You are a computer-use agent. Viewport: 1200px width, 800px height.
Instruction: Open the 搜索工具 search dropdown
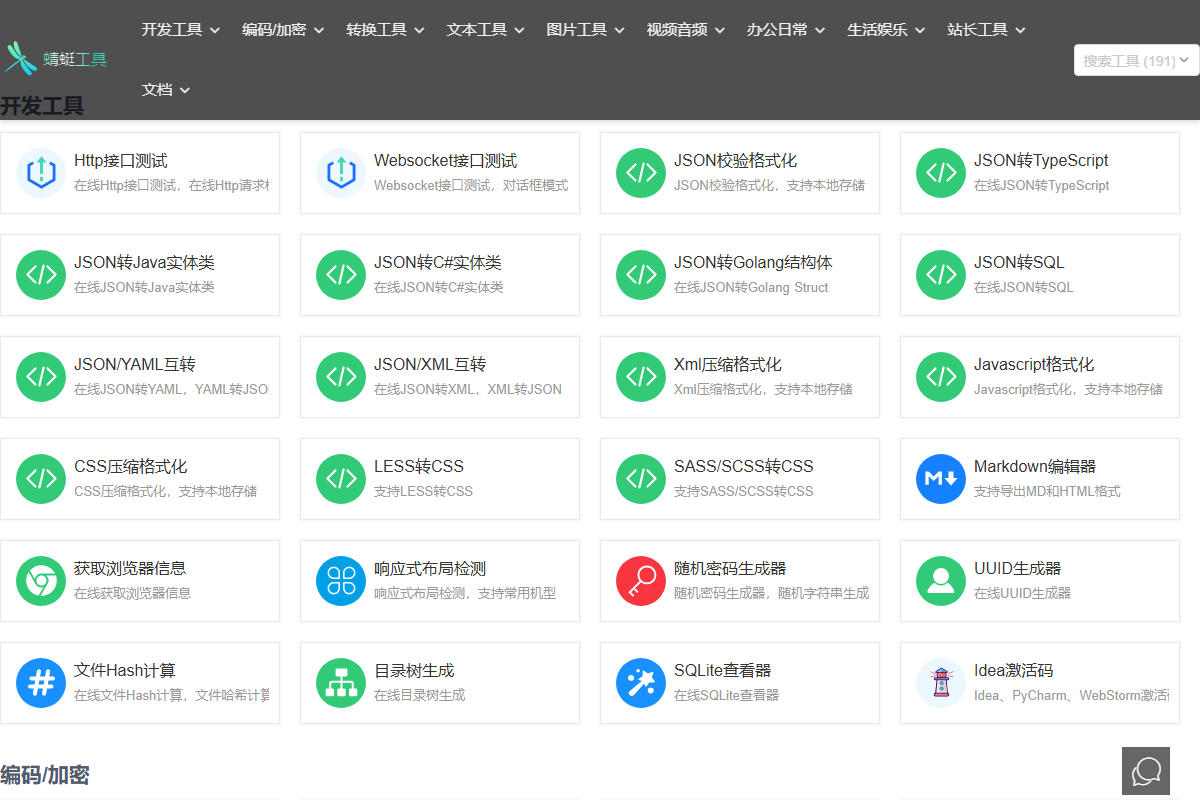coord(1136,61)
